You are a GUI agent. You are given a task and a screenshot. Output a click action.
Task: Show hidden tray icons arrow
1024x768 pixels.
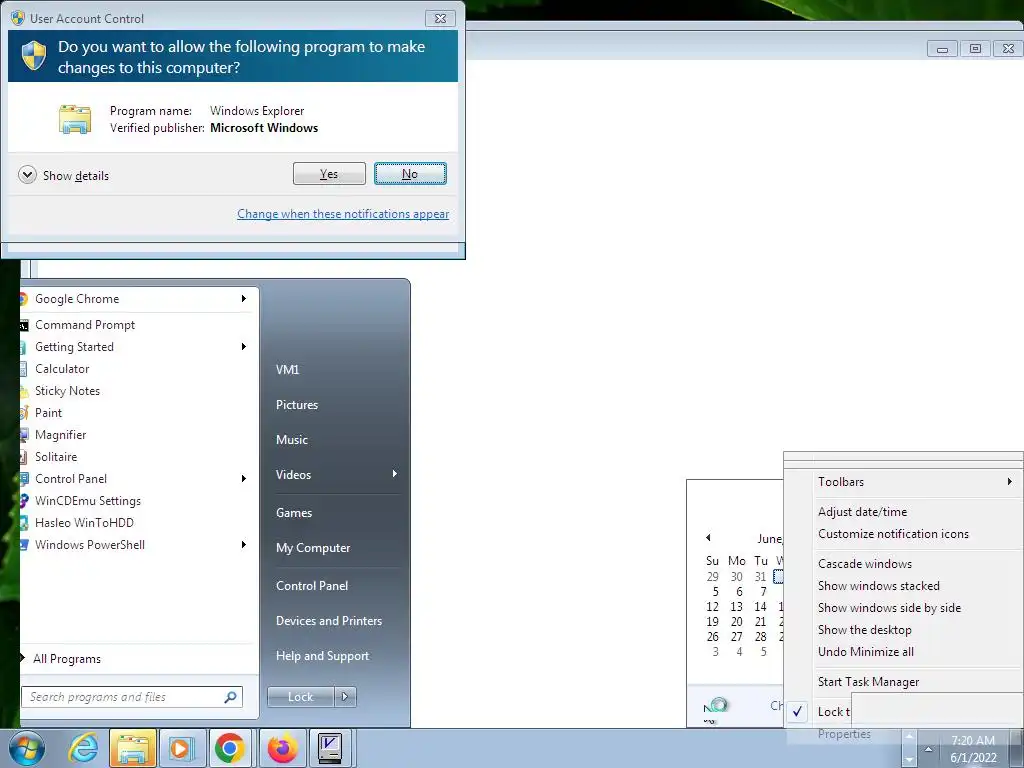click(x=928, y=749)
